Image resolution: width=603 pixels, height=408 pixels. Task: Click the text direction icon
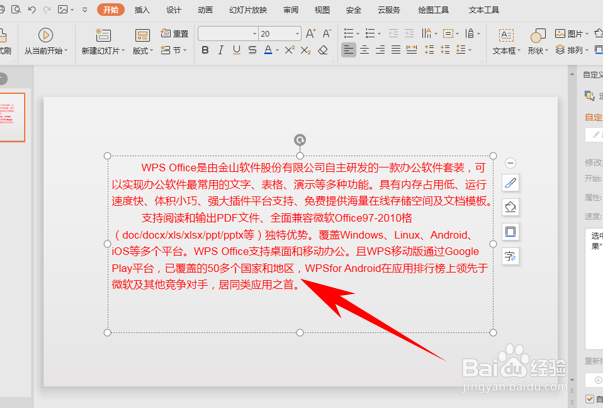[x=426, y=33]
